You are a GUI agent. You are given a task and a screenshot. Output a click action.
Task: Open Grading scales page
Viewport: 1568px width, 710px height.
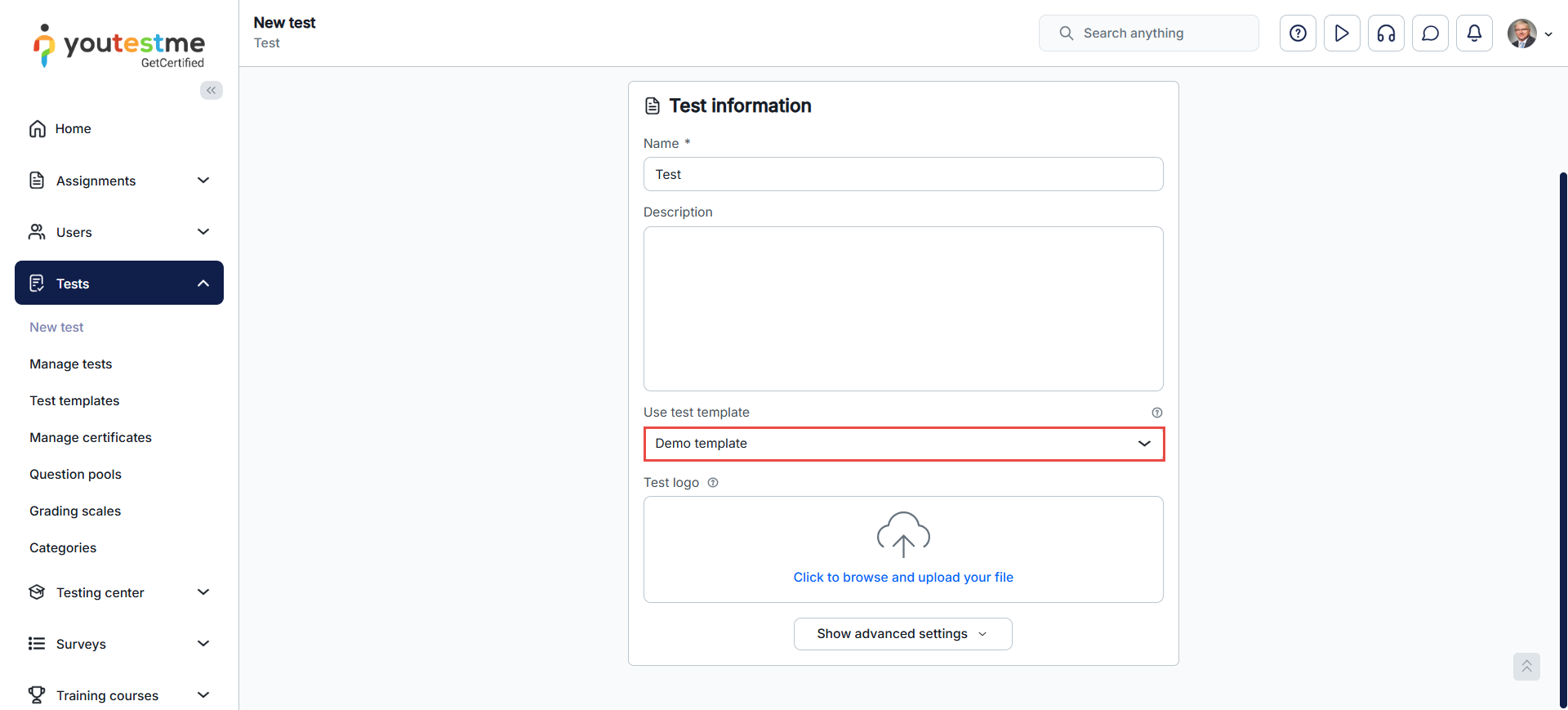click(75, 511)
